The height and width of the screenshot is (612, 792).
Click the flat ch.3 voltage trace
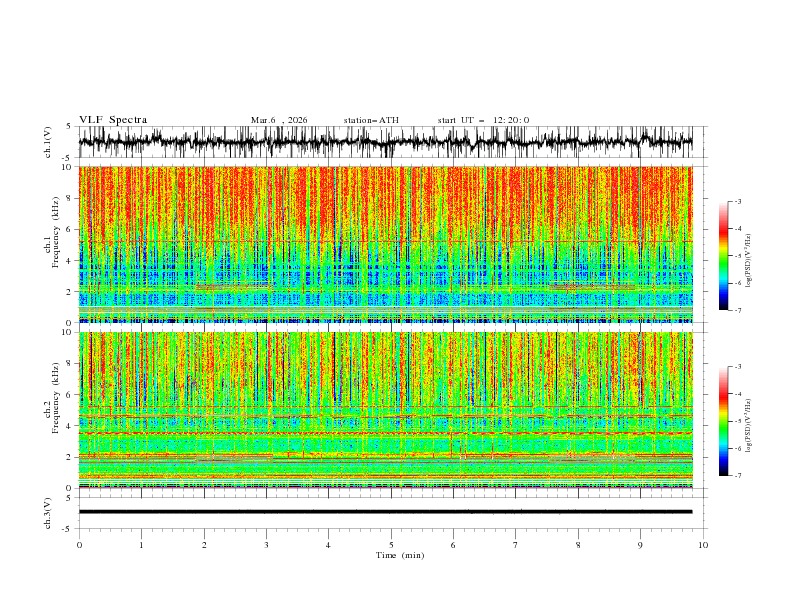(385, 512)
